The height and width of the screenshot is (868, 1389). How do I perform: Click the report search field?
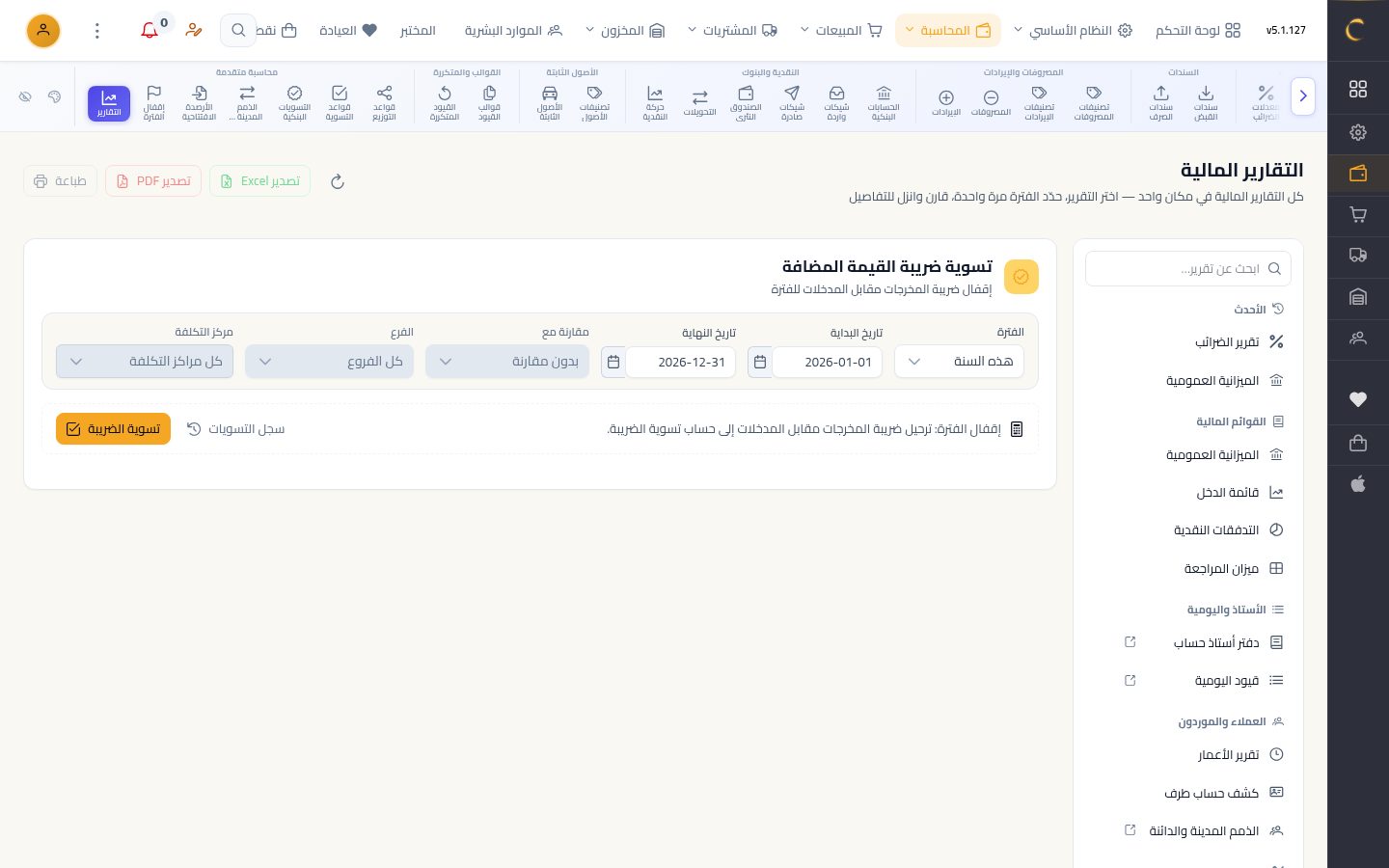1188,269
